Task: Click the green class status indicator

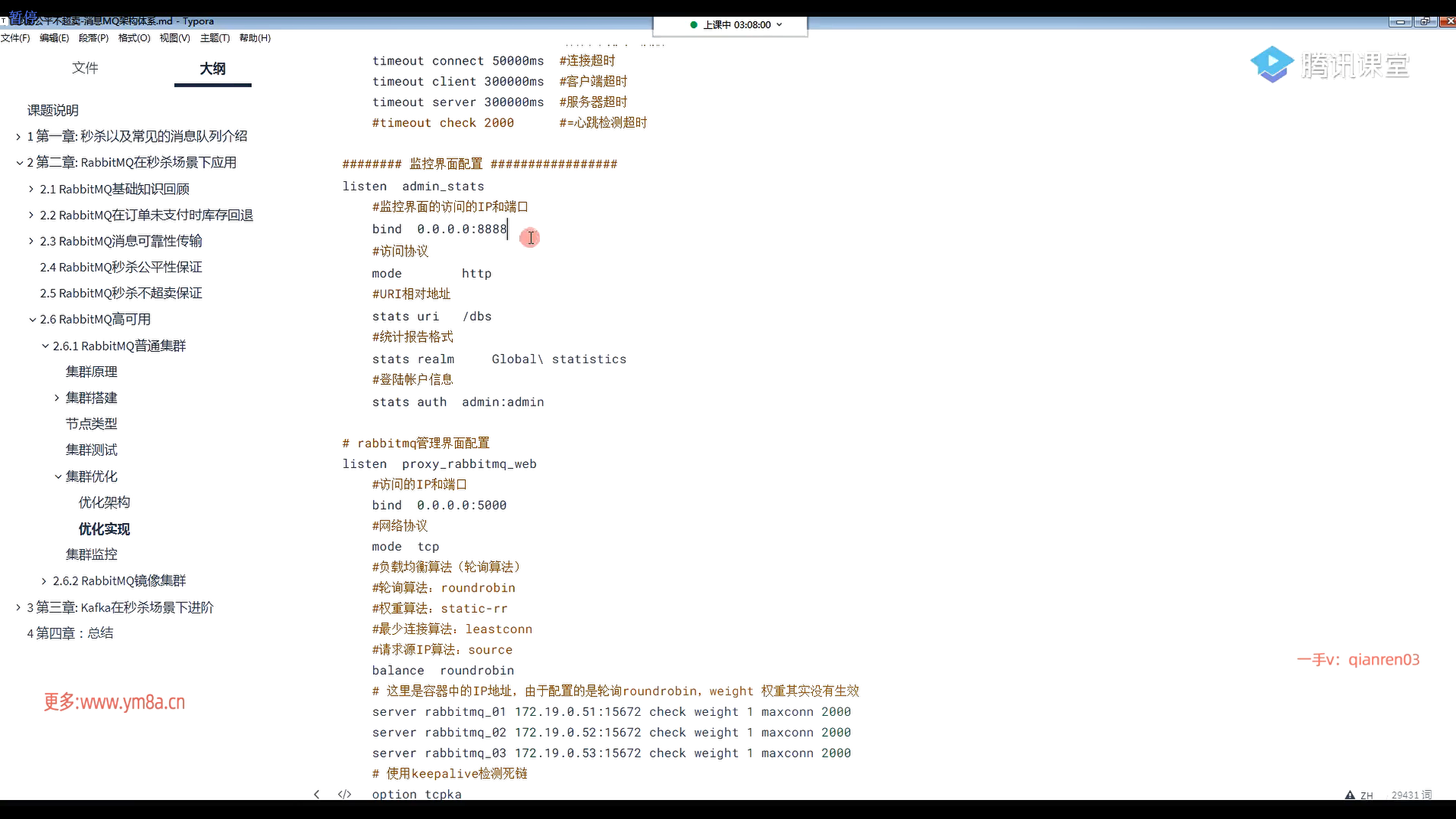Action: point(693,25)
